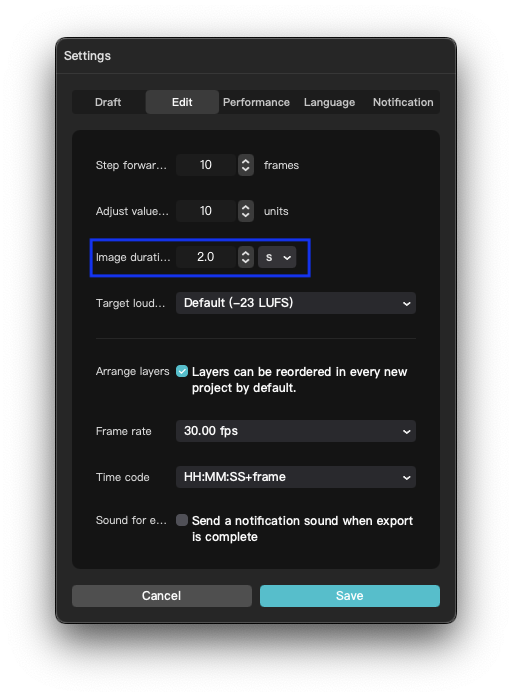512x697 pixels.
Task: Use the Image duration stepper arrows
Action: [x=246, y=257]
